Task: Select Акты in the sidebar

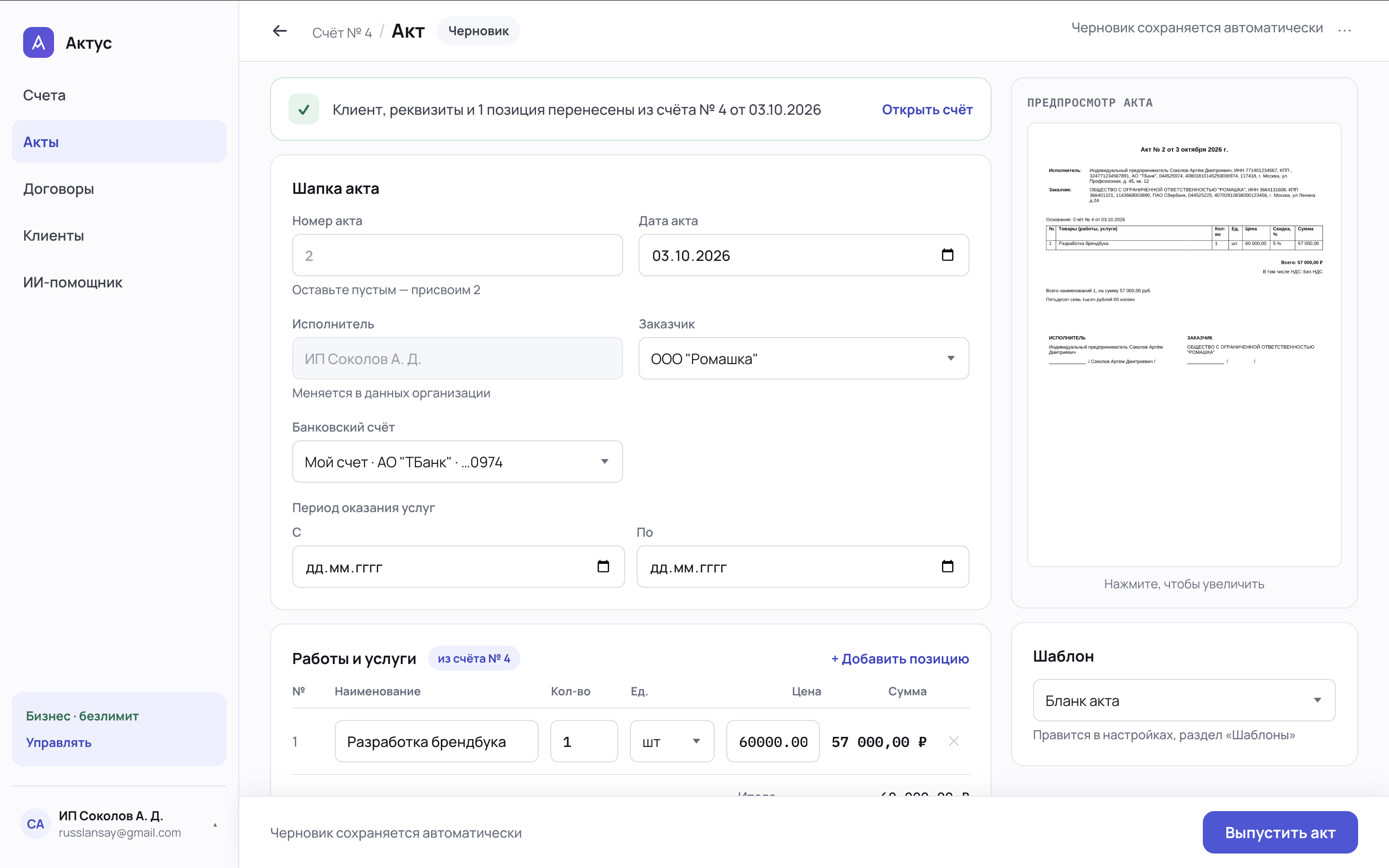Action: (x=119, y=141)
